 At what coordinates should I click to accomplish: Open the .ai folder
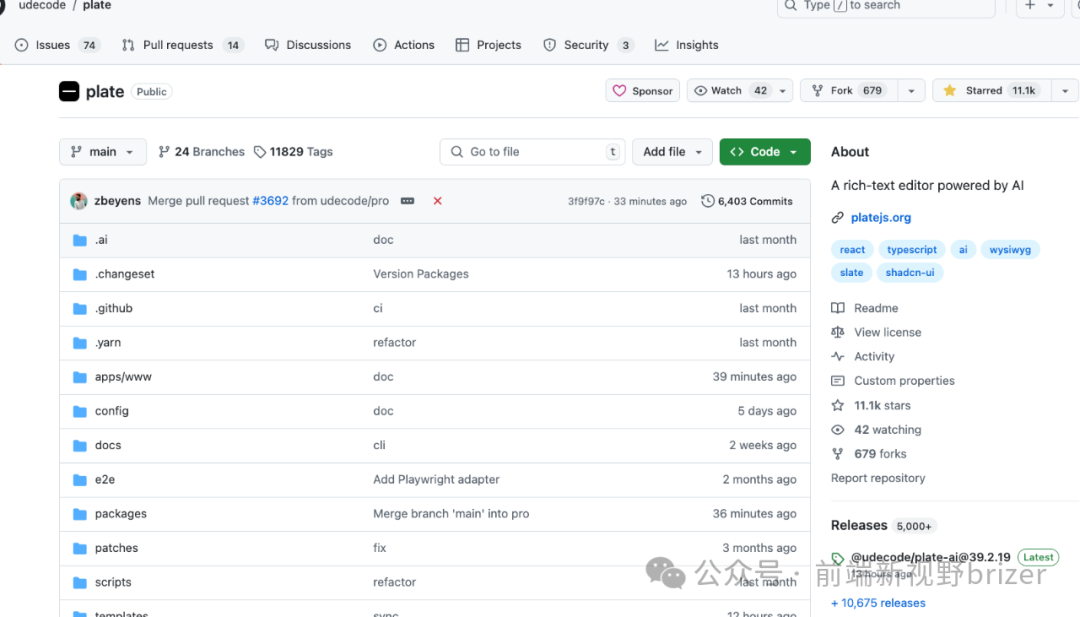[101, 240]
